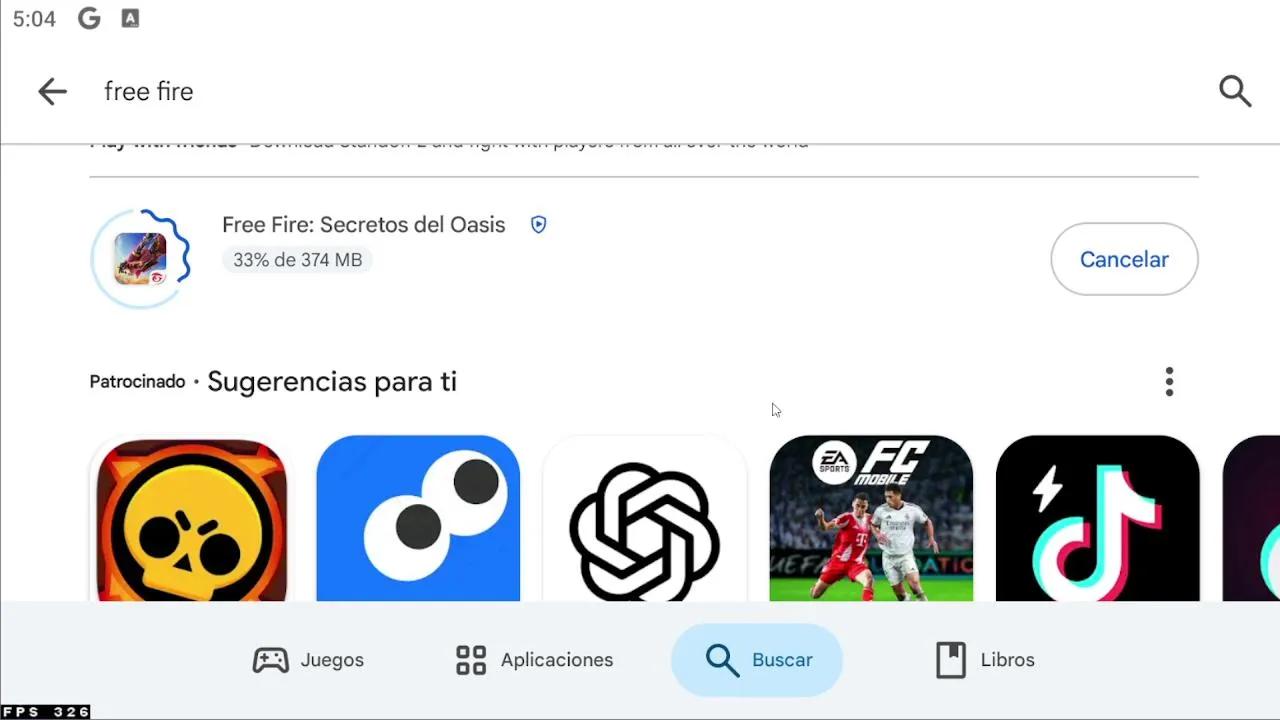The height and width of the screenshot is (720, 1280).
Task: Open the TikTok Lite app icon
Action: 1097,518
